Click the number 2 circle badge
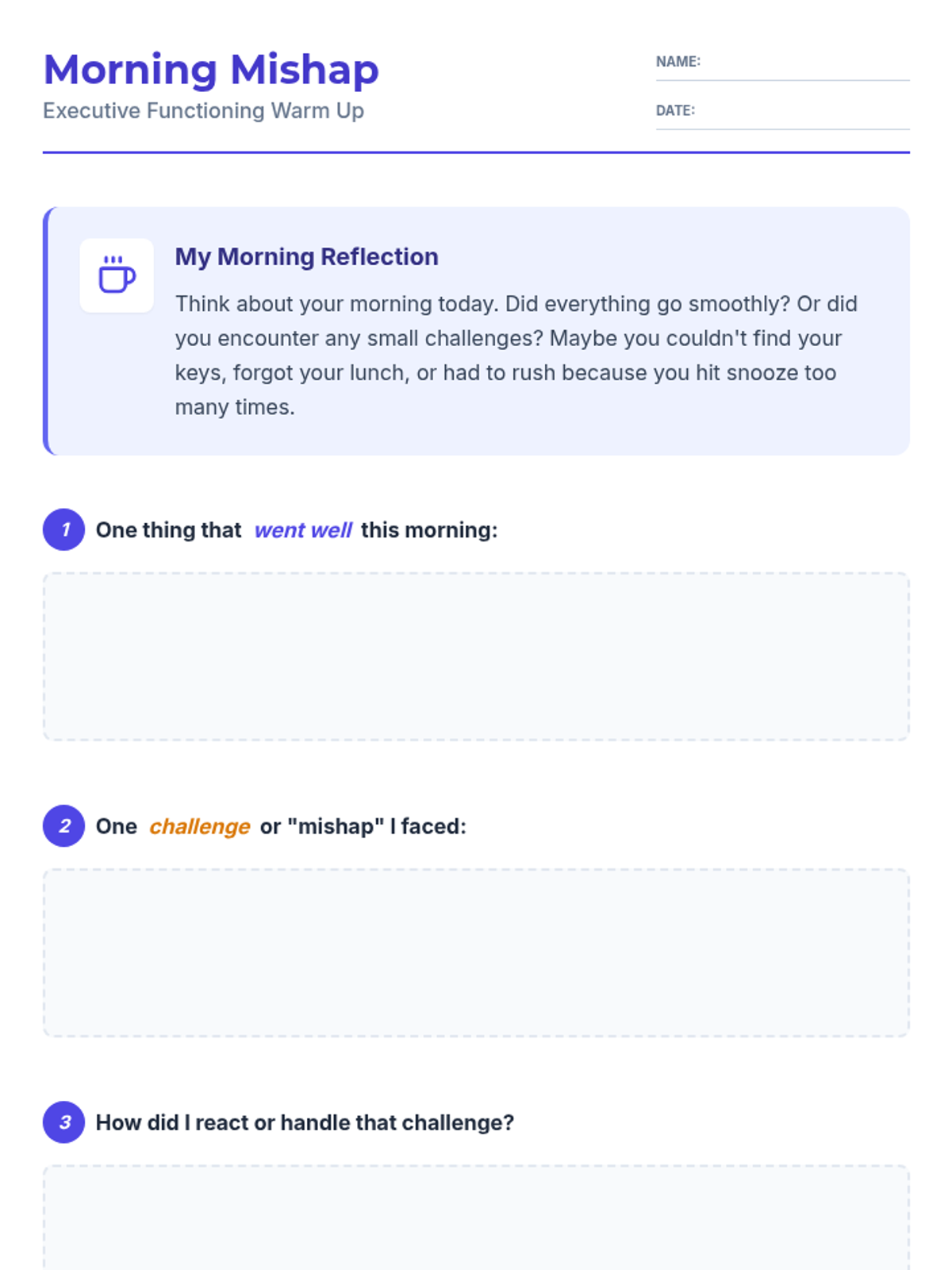 click(x=64, y=825)
